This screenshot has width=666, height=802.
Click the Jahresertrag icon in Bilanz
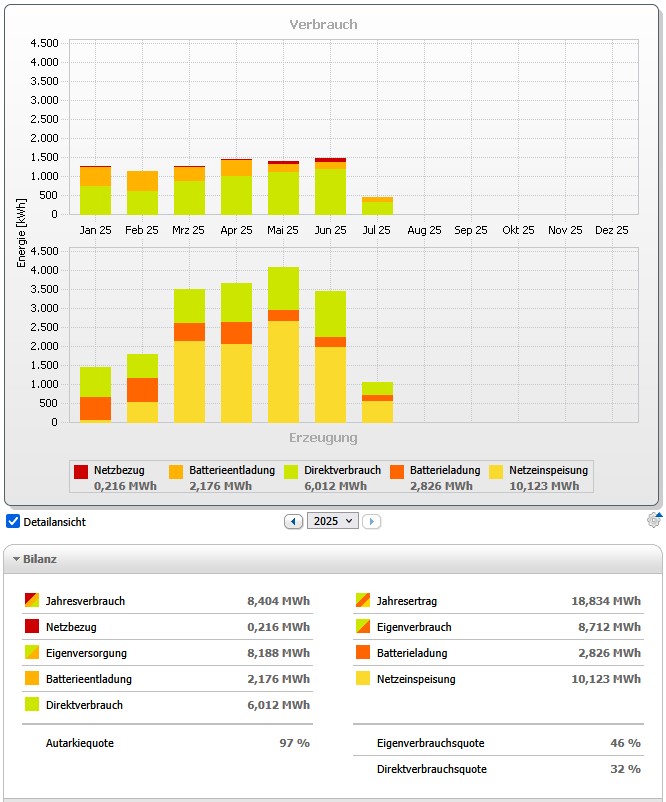(x=362, y=601)
